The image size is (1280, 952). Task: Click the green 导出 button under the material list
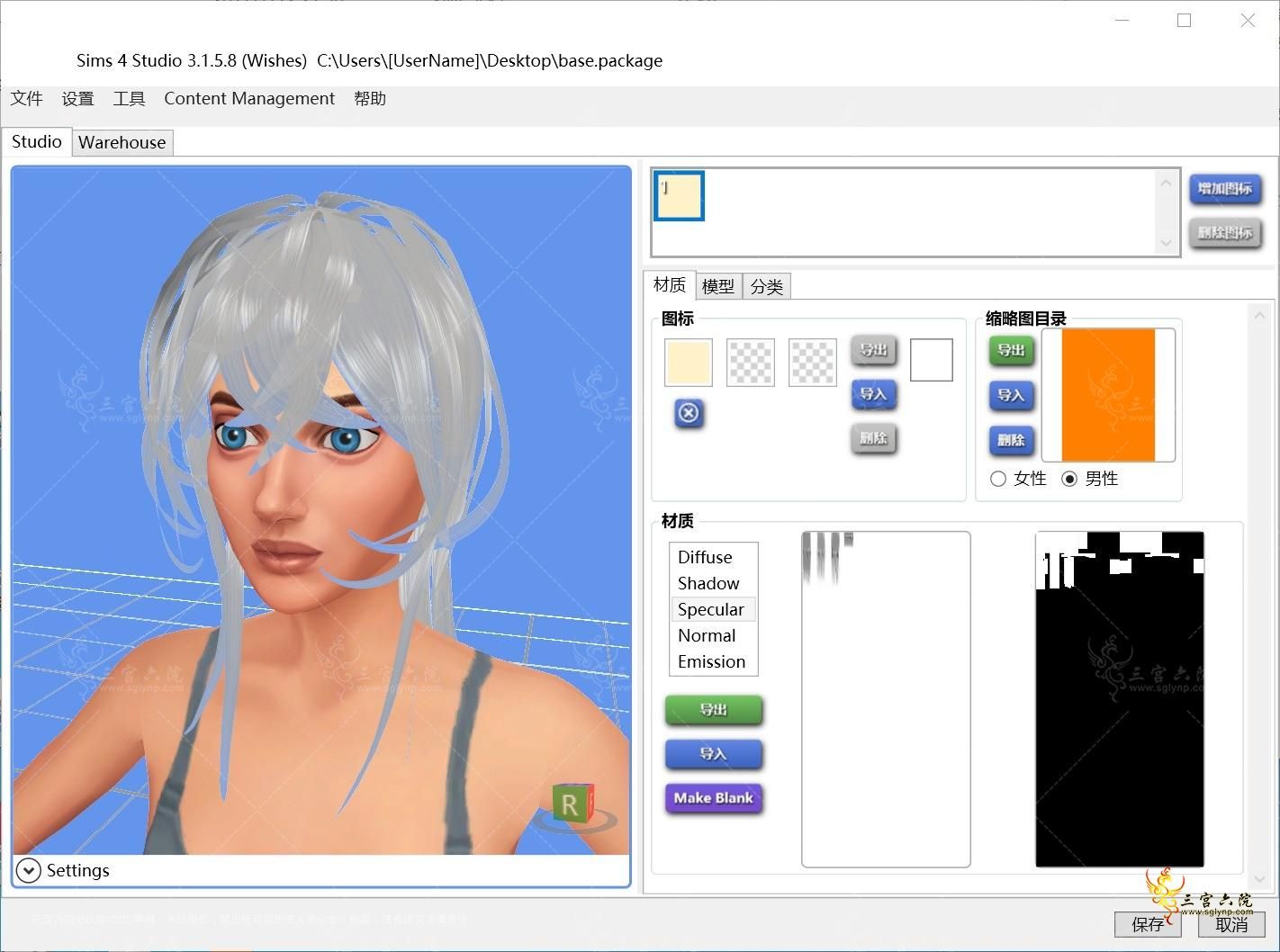[714, 710]
